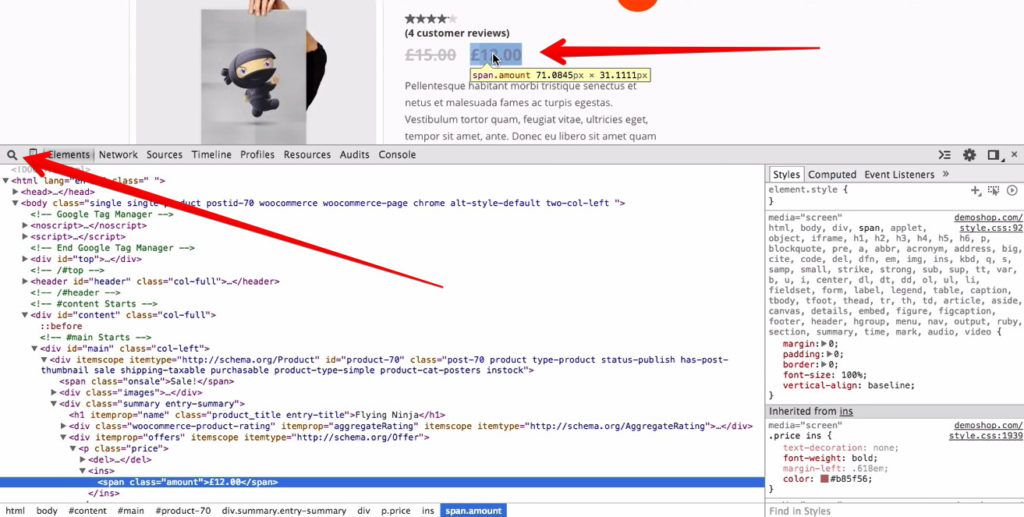The height and width of the screenshot is (517, 1024).
Task: Open animation controls play icon in Styles
Action: coord(1012,191)
